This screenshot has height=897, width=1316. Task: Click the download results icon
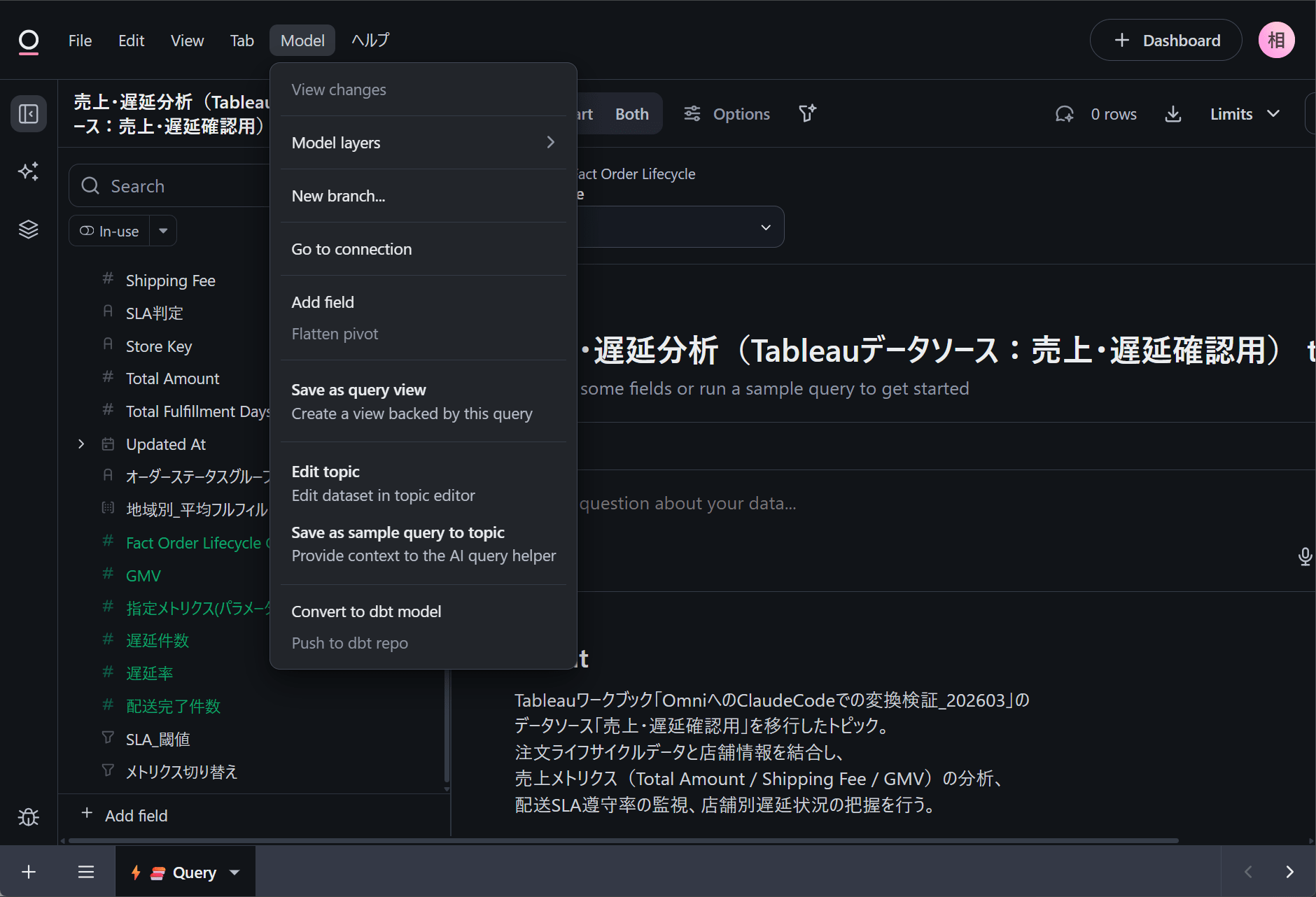(1173, 114)
